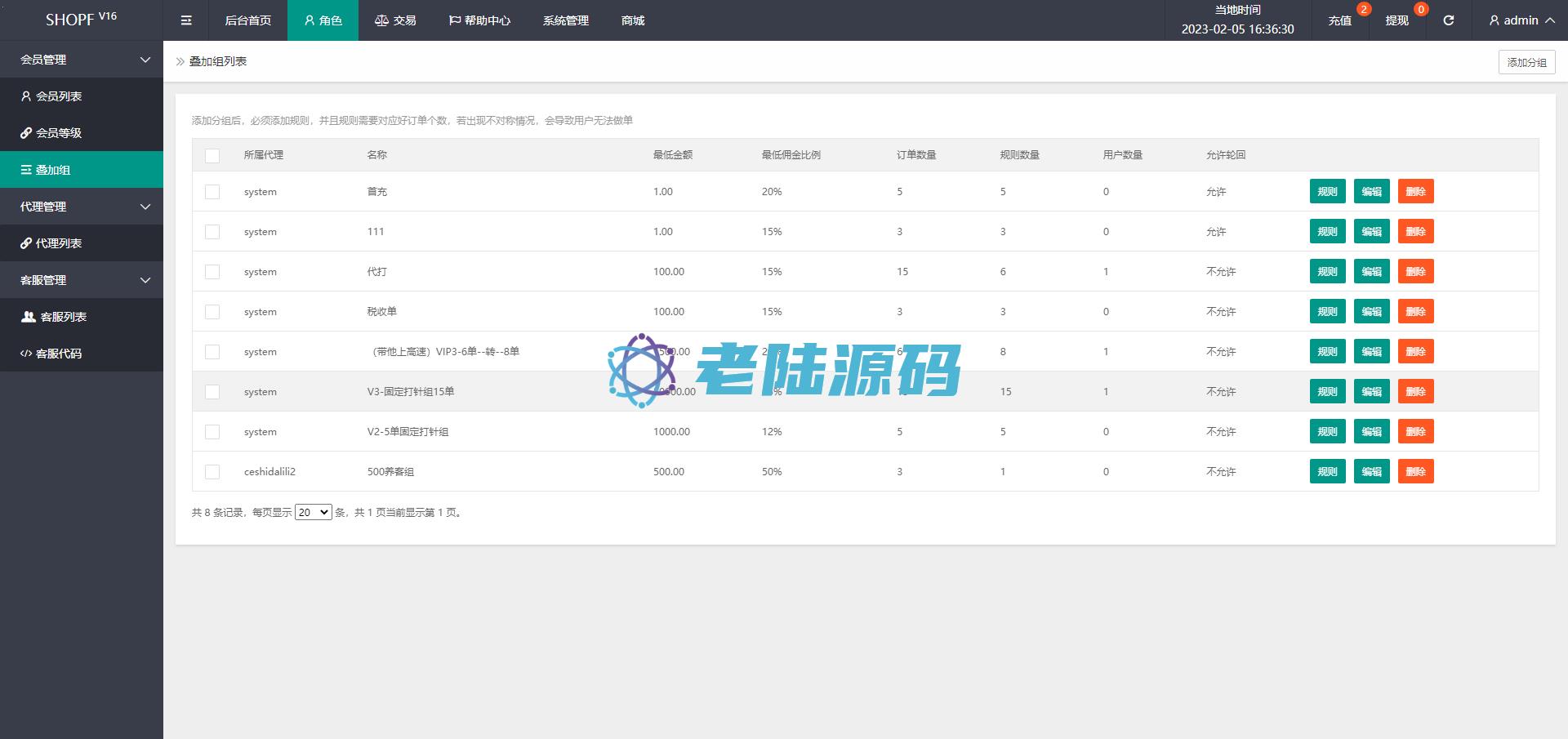Switch to the 交易 top menu
The image size is (1568, 739).
point(396,20)
